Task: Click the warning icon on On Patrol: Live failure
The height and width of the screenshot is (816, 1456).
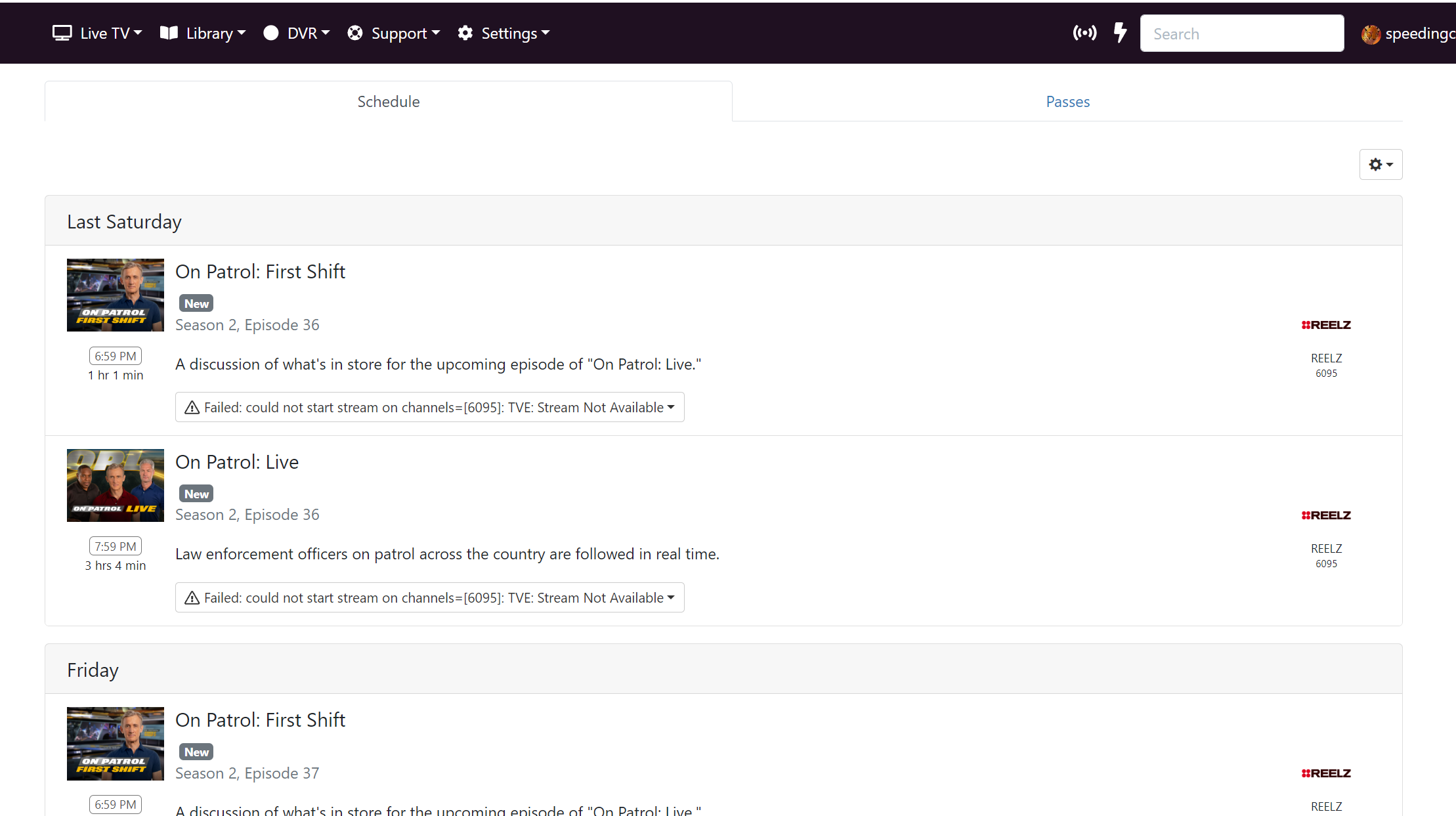Action: click(192, 598)
